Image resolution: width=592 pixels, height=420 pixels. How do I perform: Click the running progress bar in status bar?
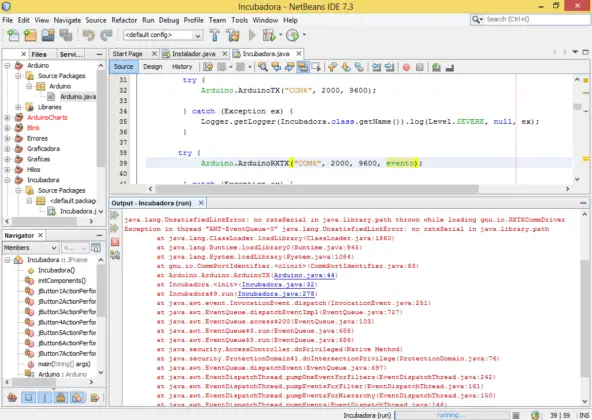click(451, 415)
